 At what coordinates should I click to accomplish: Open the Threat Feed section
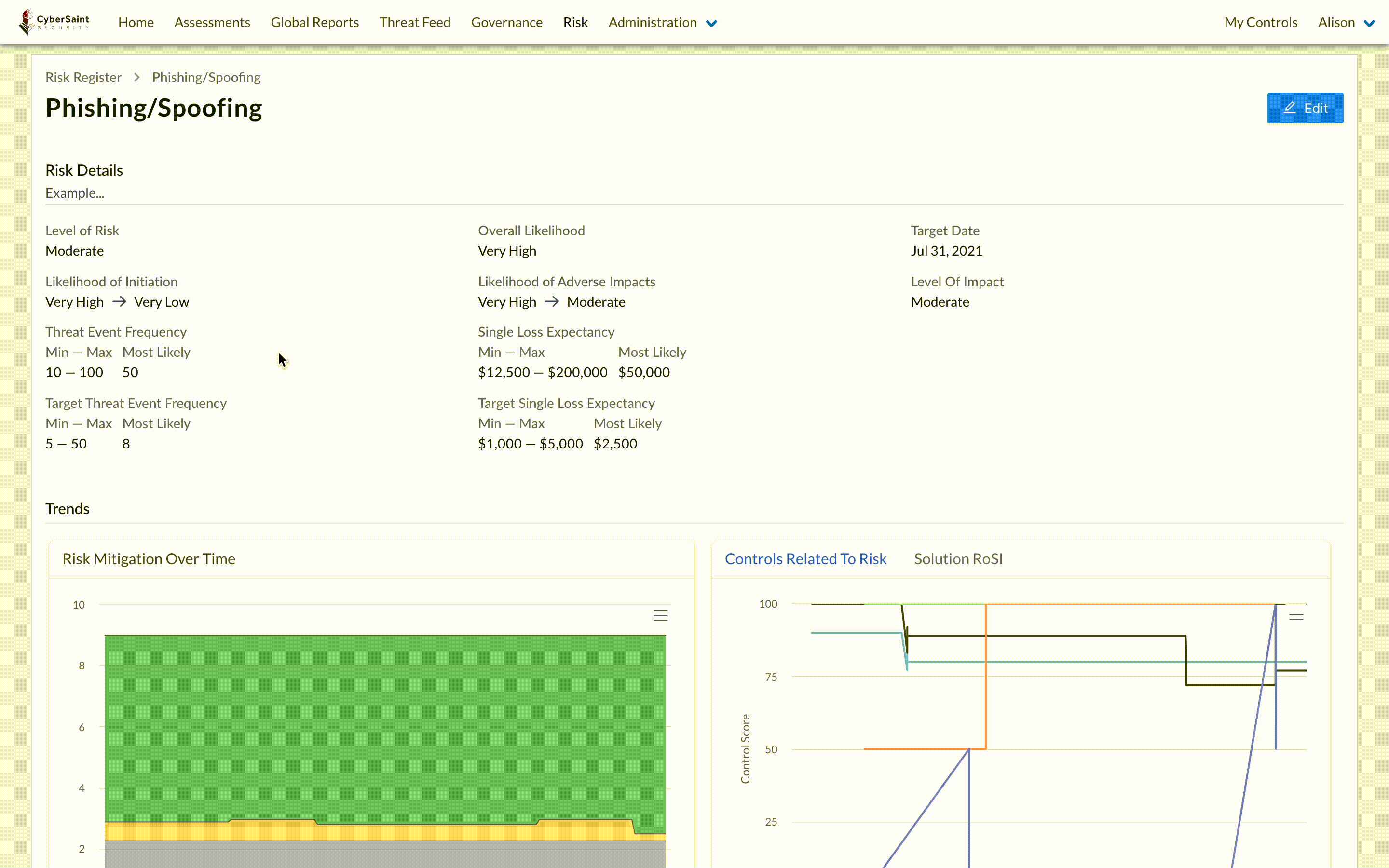pyautogui.click(x=415, y=22)
